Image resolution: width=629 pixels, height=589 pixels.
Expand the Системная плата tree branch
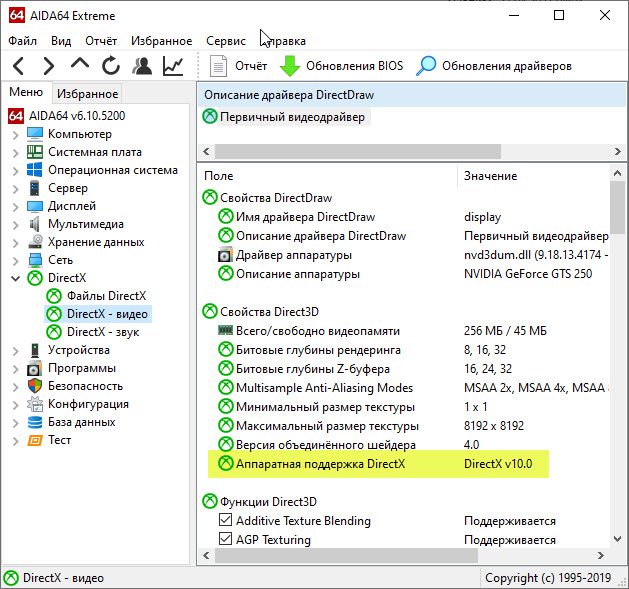pyautogui.click(x=15, y=153)
